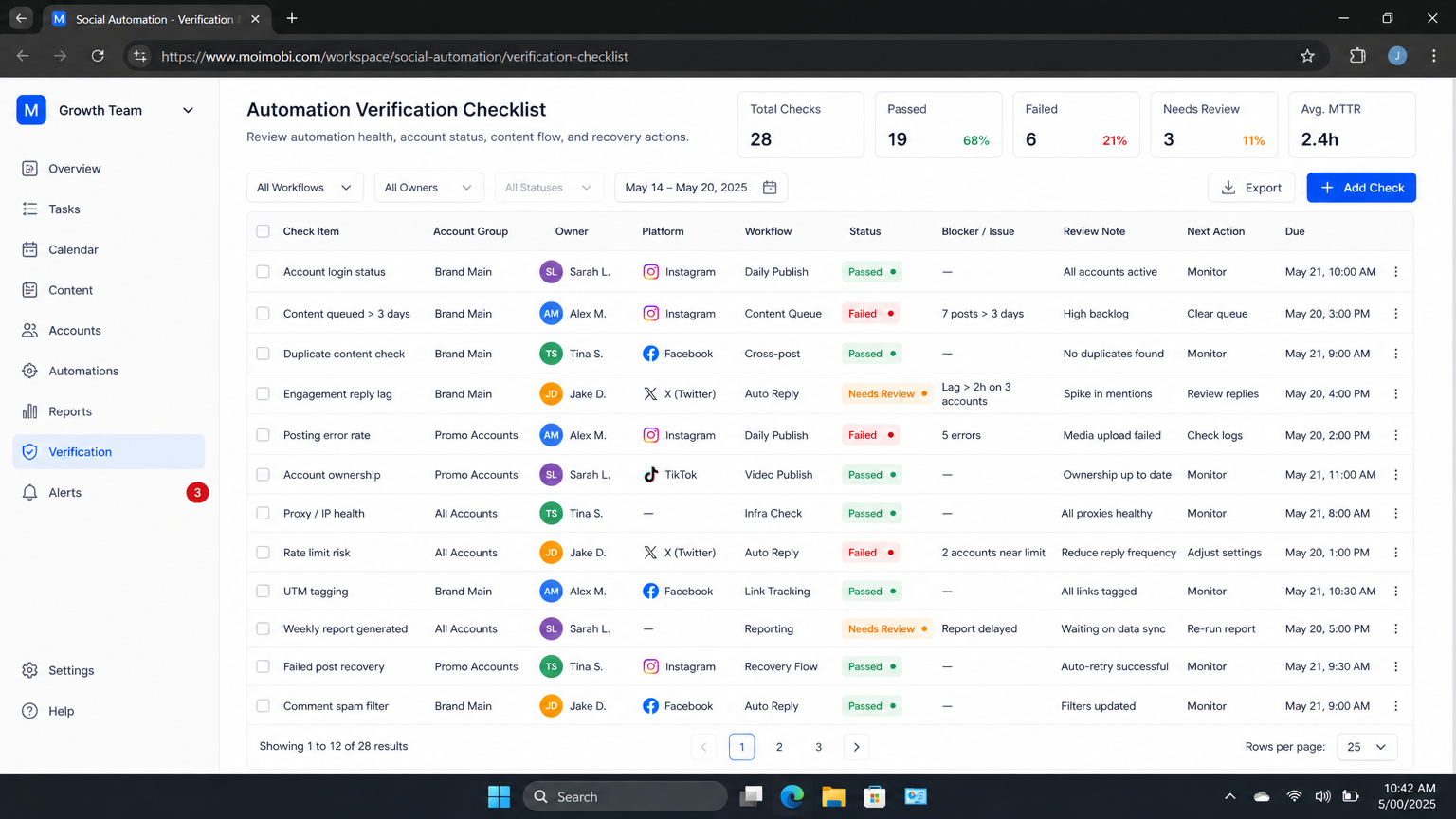1456x819 pixels.
Task: Open File Explorer from the taskbar
Action: click(833, 797)
